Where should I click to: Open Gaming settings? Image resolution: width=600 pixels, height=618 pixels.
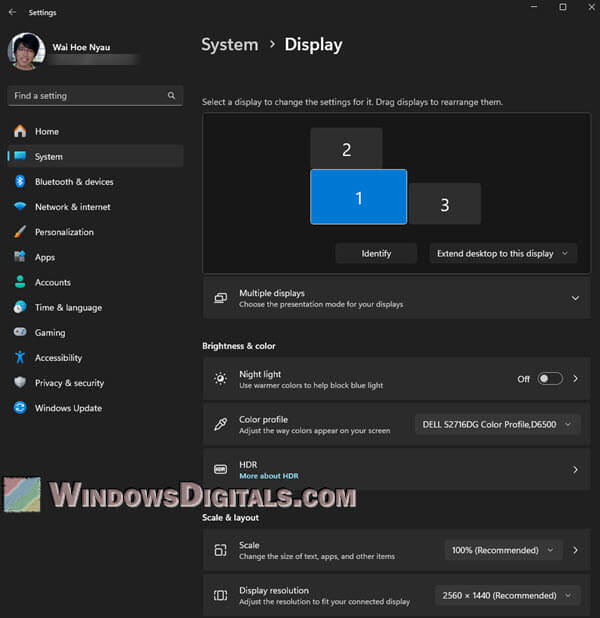(95, 332)
